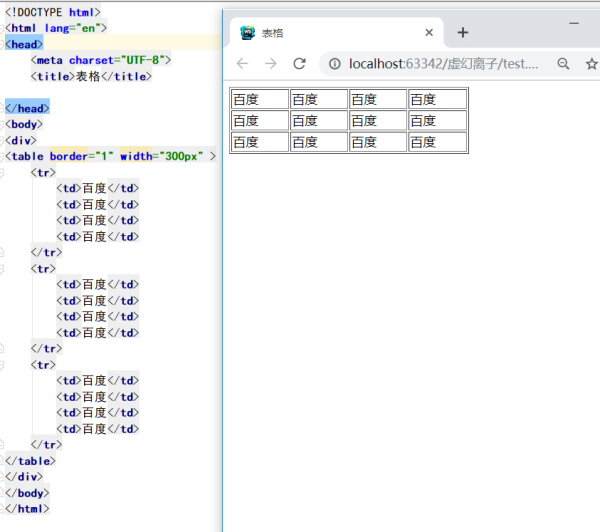This screenshot has height=532, width=600.
Task: Collapse the third <tr> fold marker in gutter
Action: coord(1,365)
